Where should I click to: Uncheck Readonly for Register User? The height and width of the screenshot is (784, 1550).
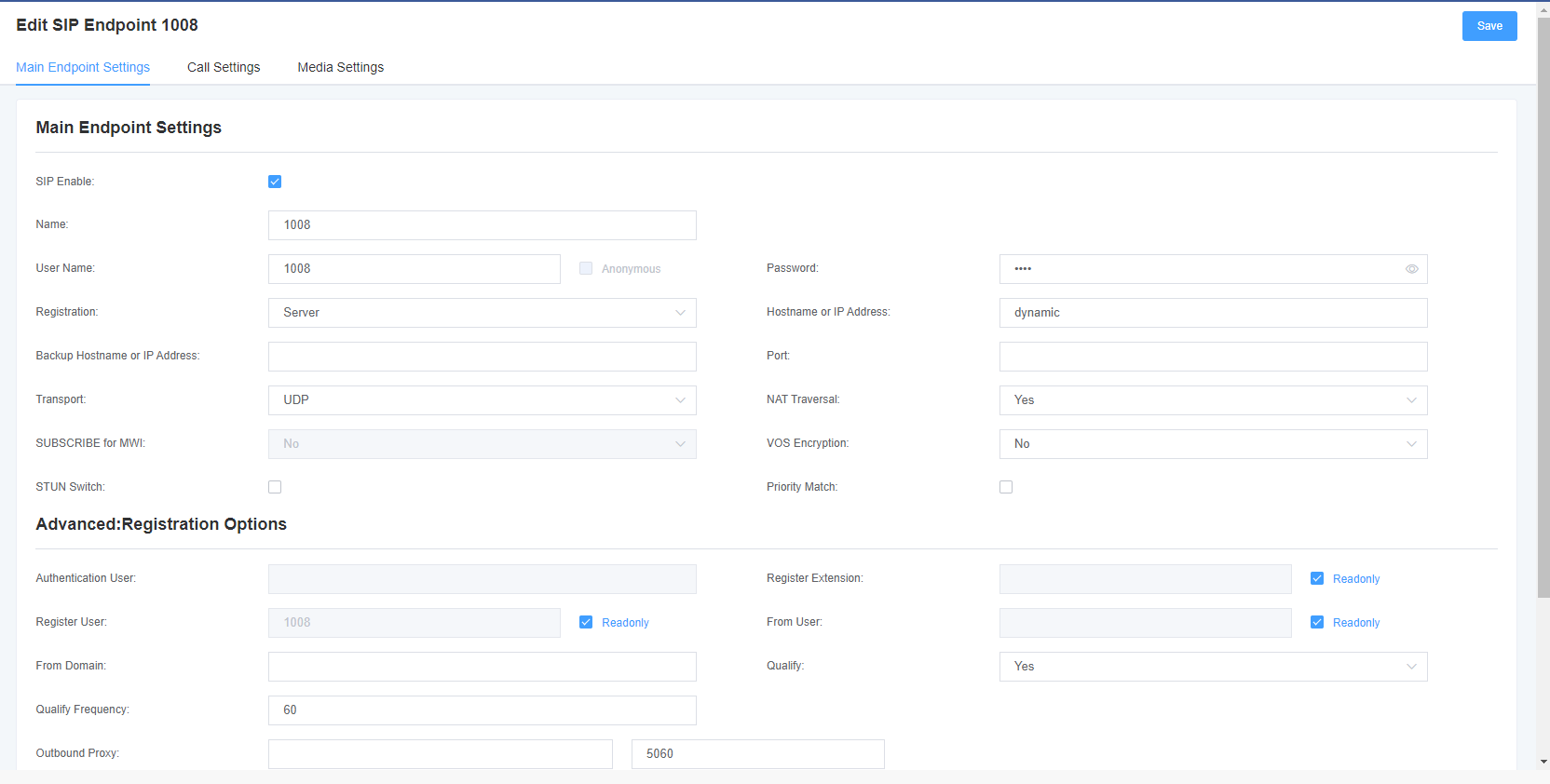[586, 622]
